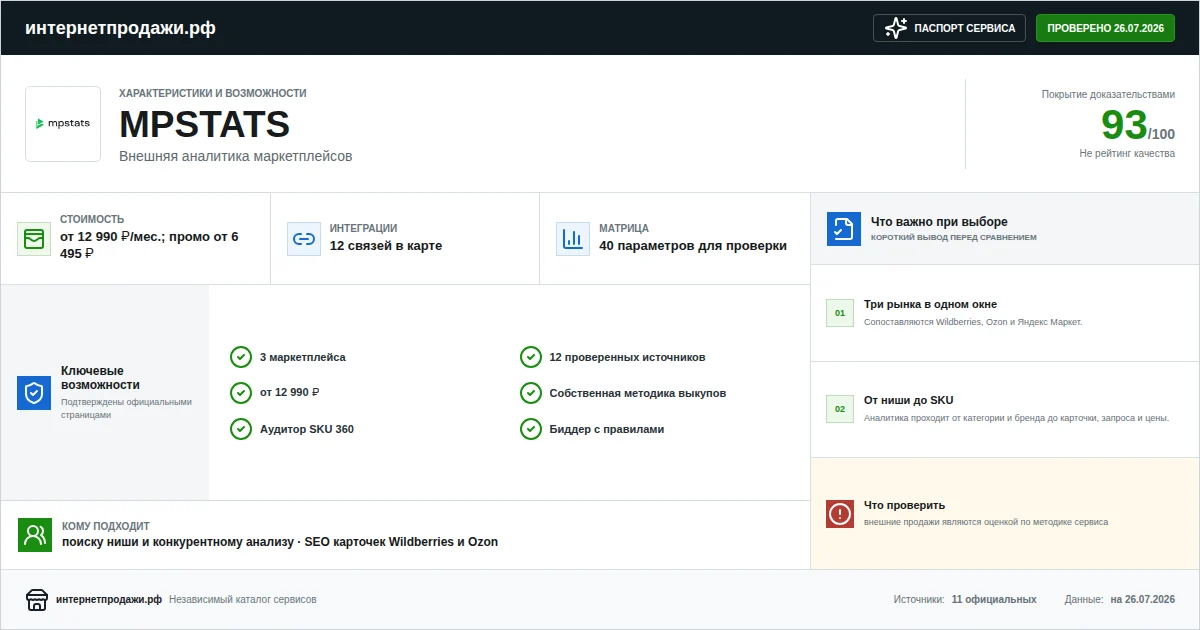Click the 'Кому подходит' description line
1200x630 pixels.
[x=280, y=542]
